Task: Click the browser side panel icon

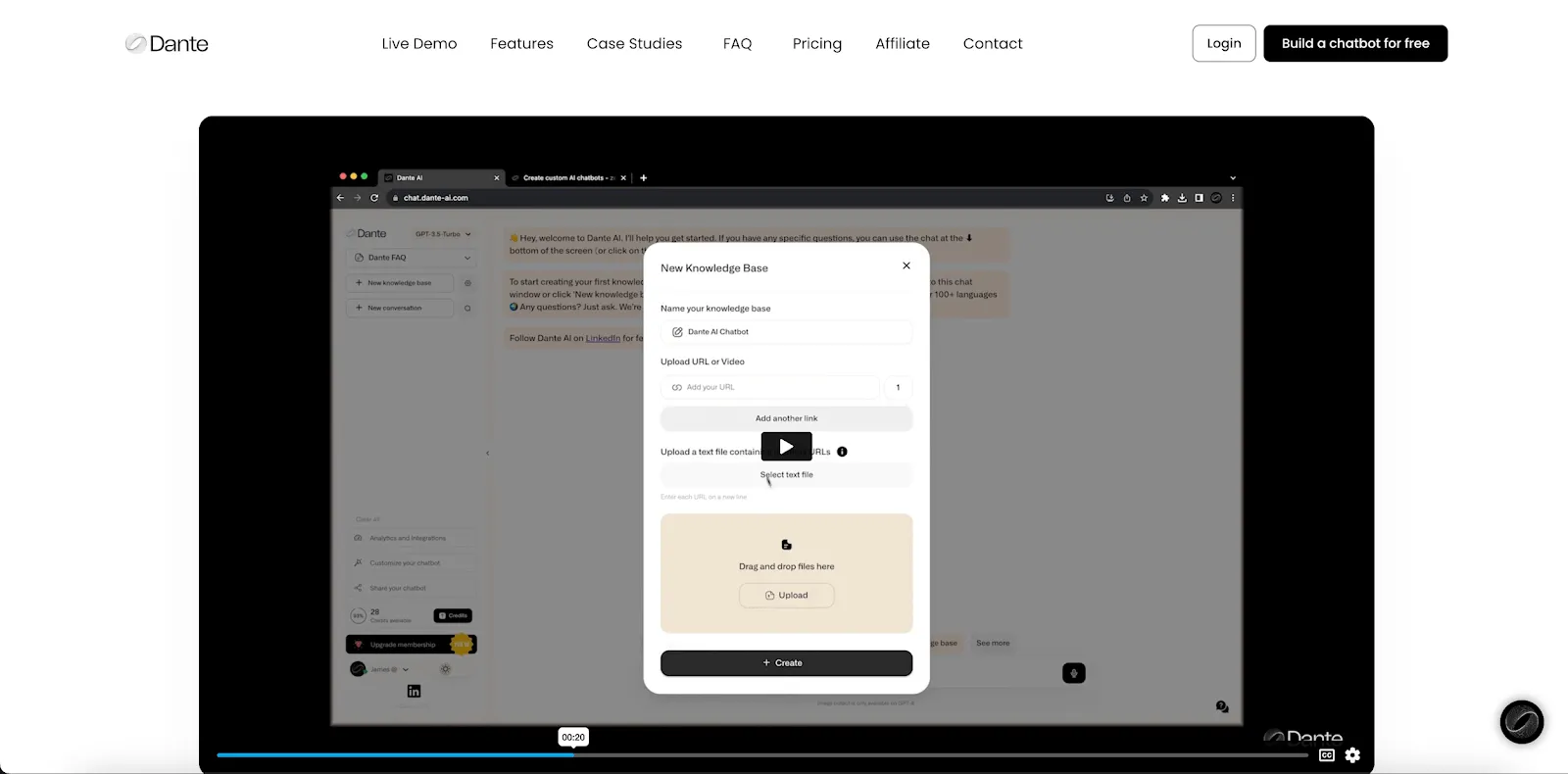Action: click(x=1199, y=198)
